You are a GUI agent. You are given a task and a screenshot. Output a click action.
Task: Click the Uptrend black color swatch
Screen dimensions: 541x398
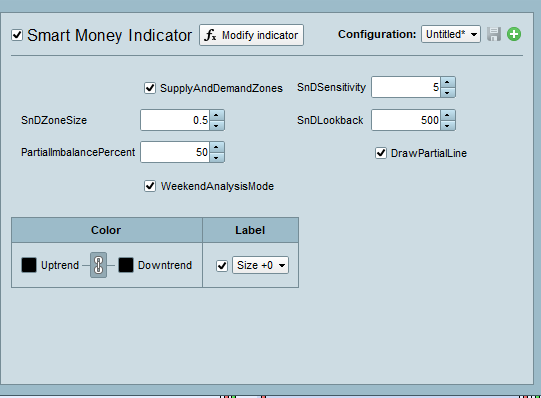pyautogui.click(x=29, y=265)
